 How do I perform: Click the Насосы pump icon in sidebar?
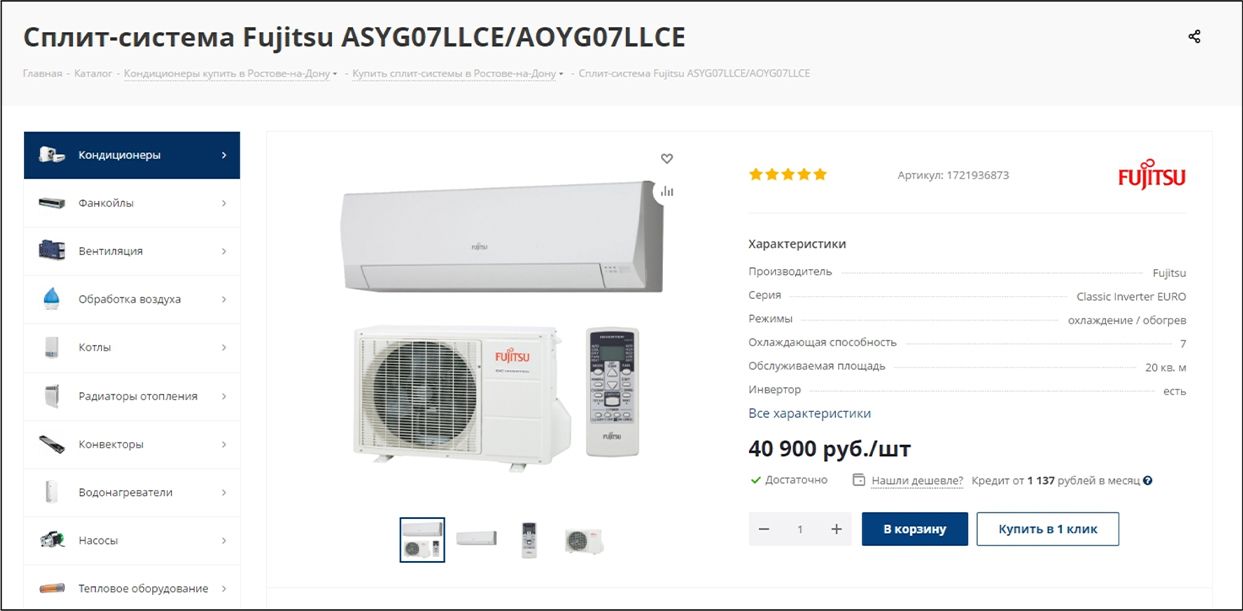point(52,540)
